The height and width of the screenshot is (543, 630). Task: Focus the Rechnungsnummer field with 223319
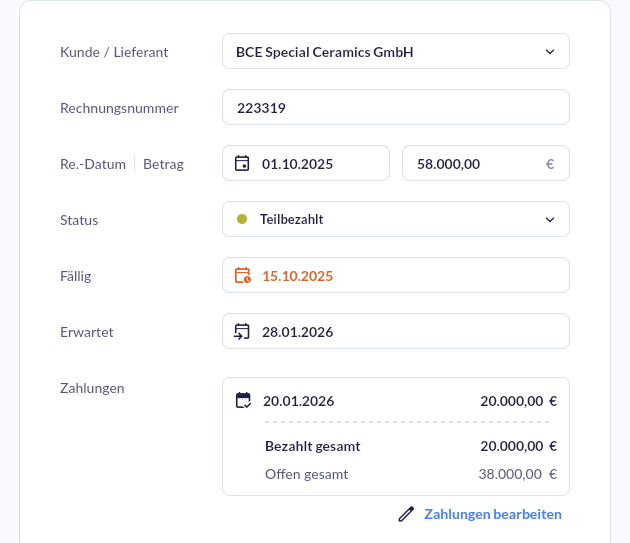(395, 107)
